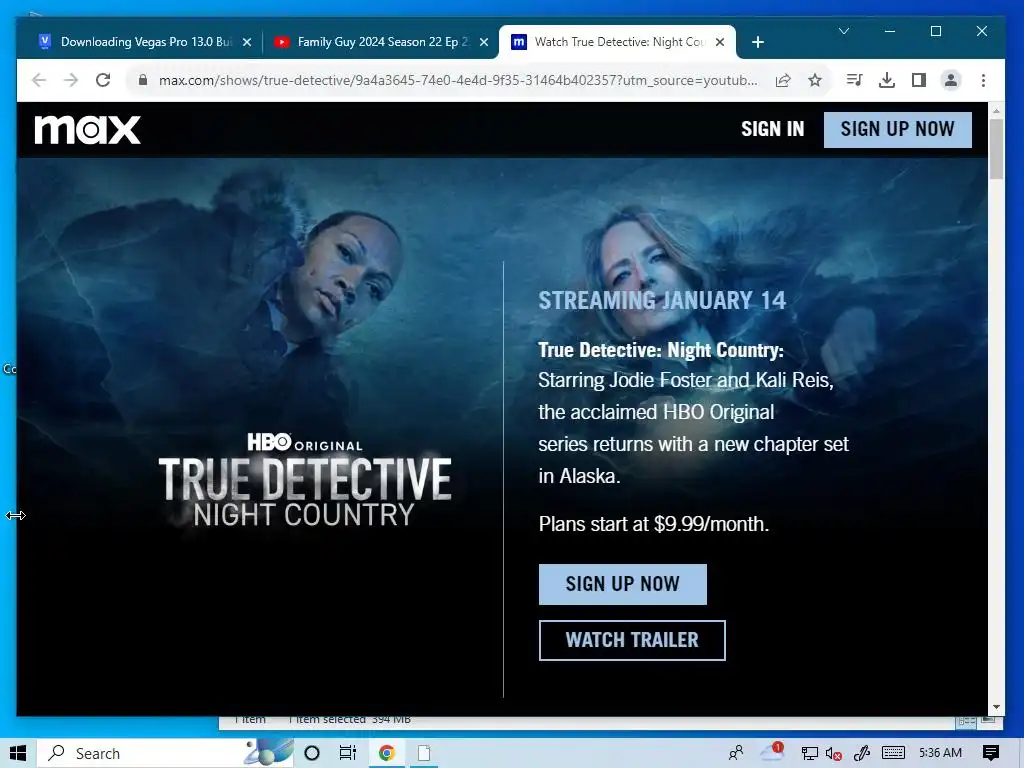Screen dimensions: 1024x768
Task: Click the WATCH TRAILER button
Action: click(632, 640)
